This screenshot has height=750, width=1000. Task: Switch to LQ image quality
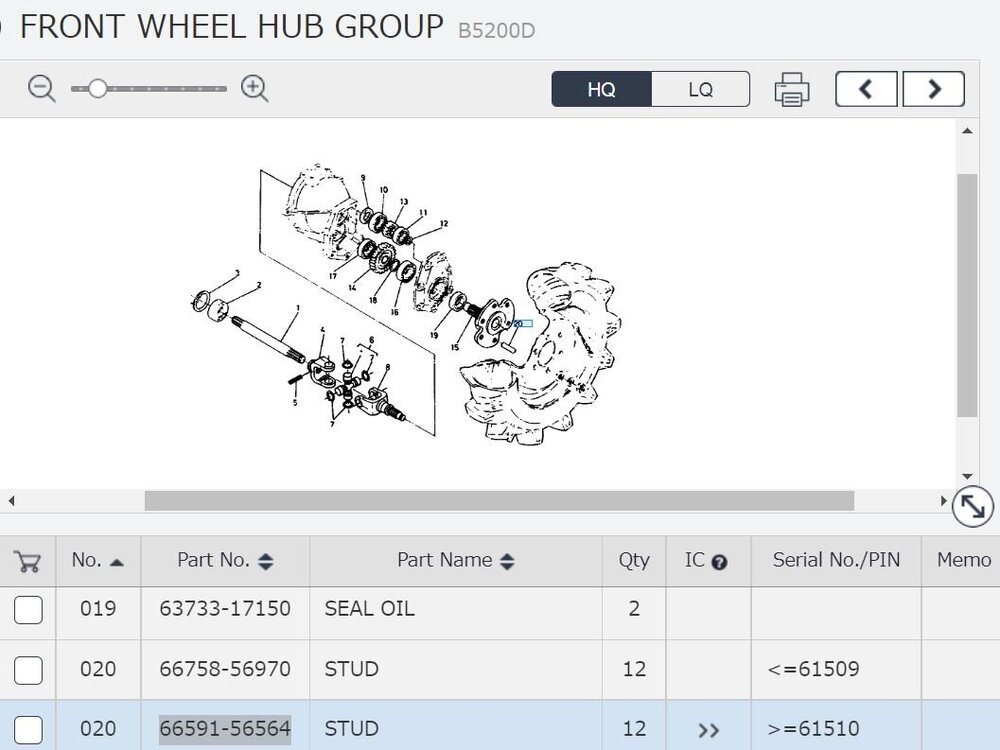701,89
